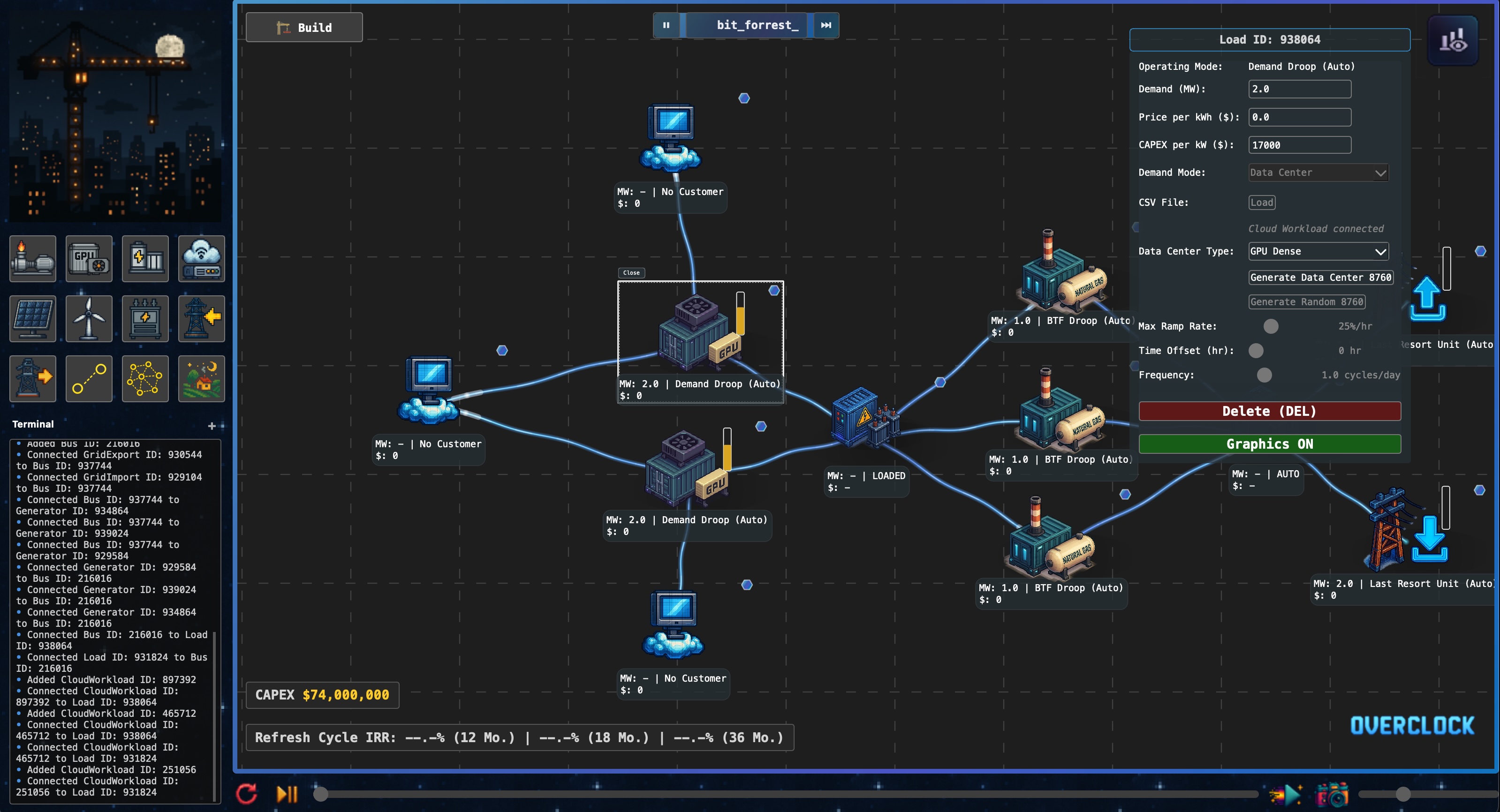Select the battery storage tool
Viewport: 1500px width, 812px height.
[x=145, y=258]
